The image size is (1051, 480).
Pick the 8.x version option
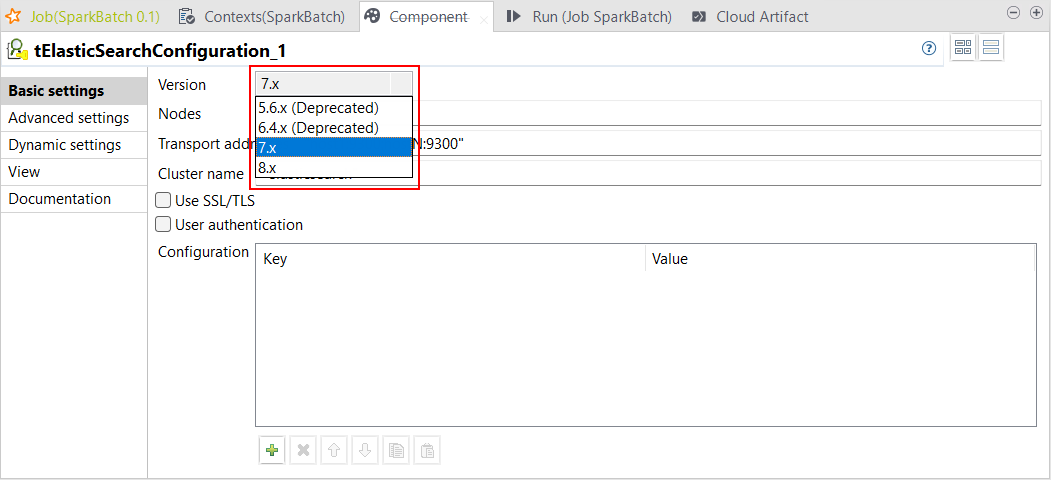point(334,167)
